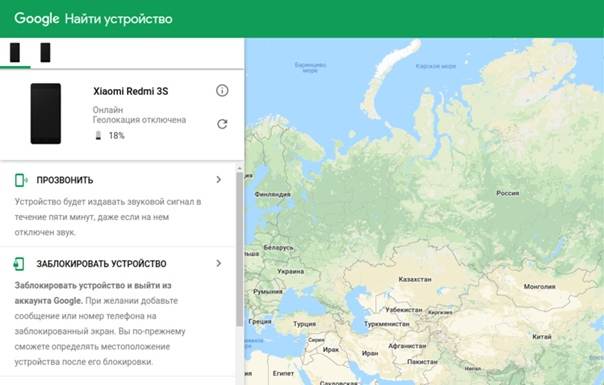Select the Xiaomi Redmi 3S device name
604x385 pixels.
coord(131,91)
